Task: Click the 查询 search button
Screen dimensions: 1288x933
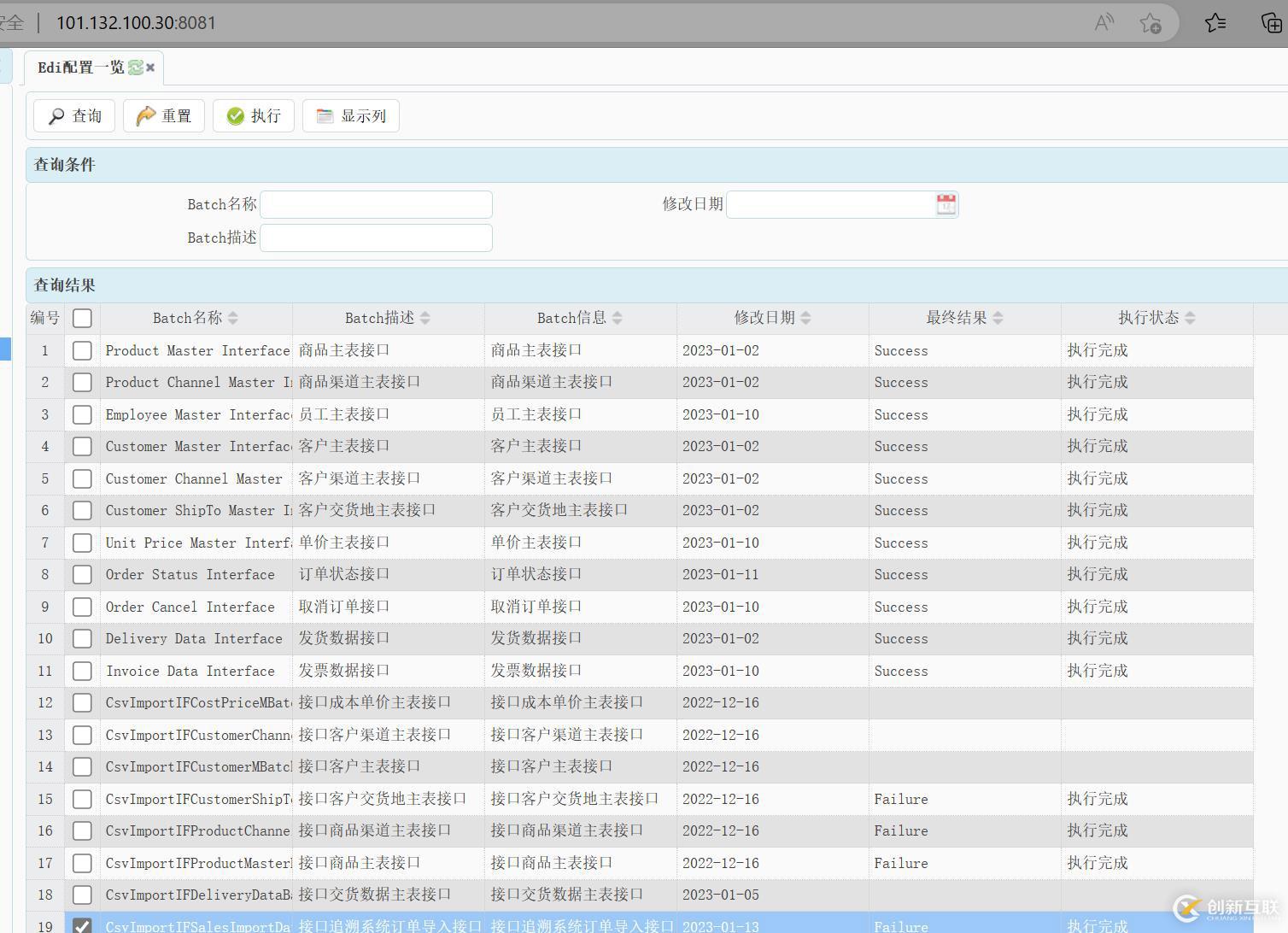Action: [x=74, y=115]
